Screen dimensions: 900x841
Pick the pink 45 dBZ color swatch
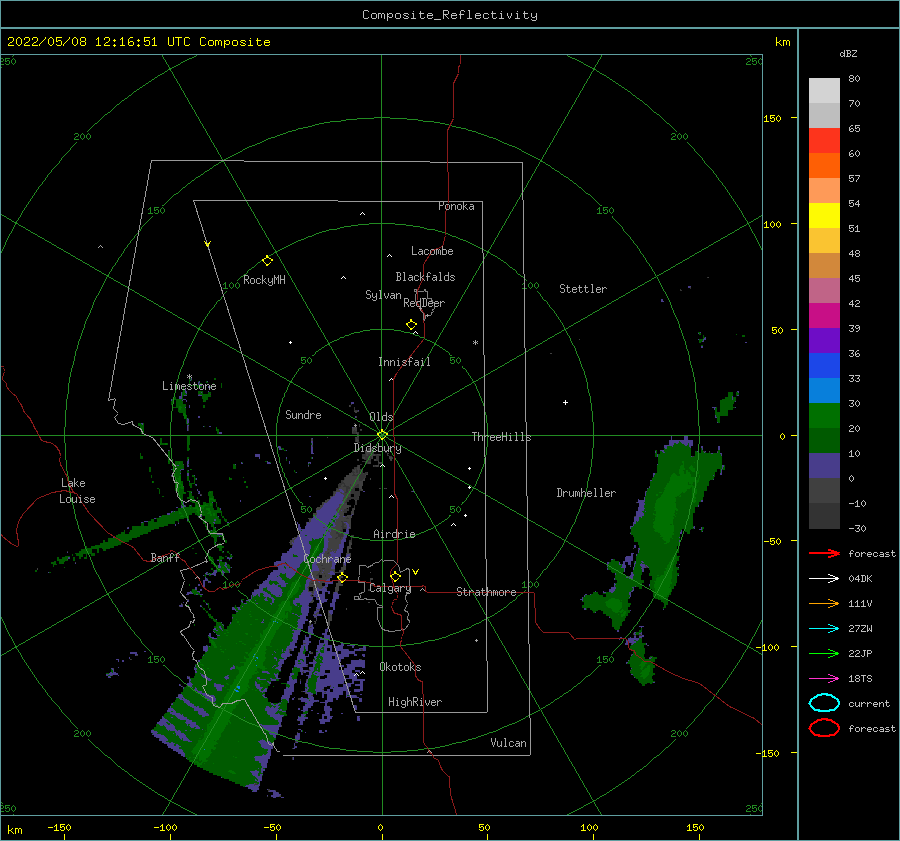(824, 290)
